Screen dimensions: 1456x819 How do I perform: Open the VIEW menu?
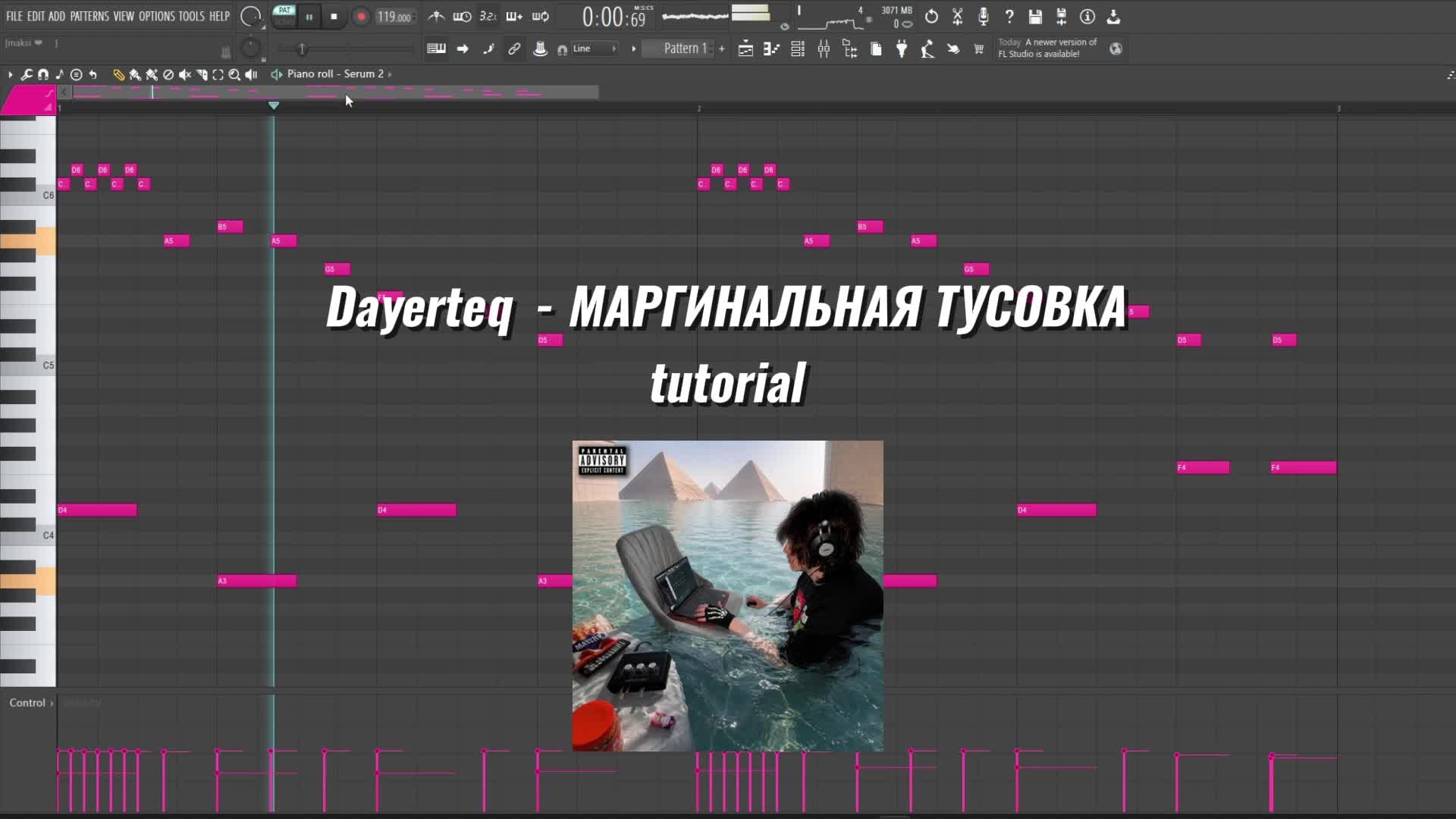click(x=124, y=16)
